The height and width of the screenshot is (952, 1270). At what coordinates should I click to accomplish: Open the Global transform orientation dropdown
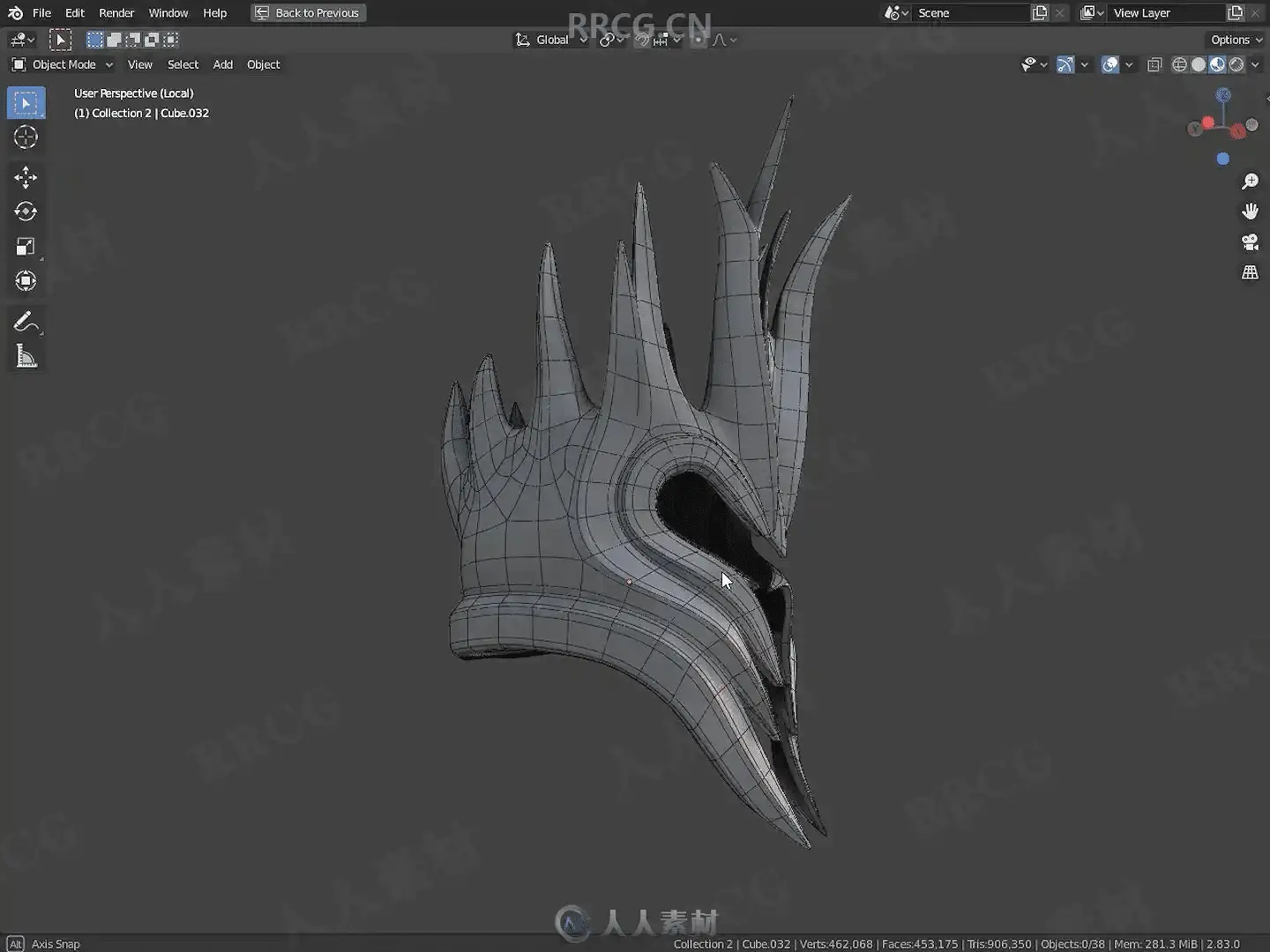click(551, 40)
